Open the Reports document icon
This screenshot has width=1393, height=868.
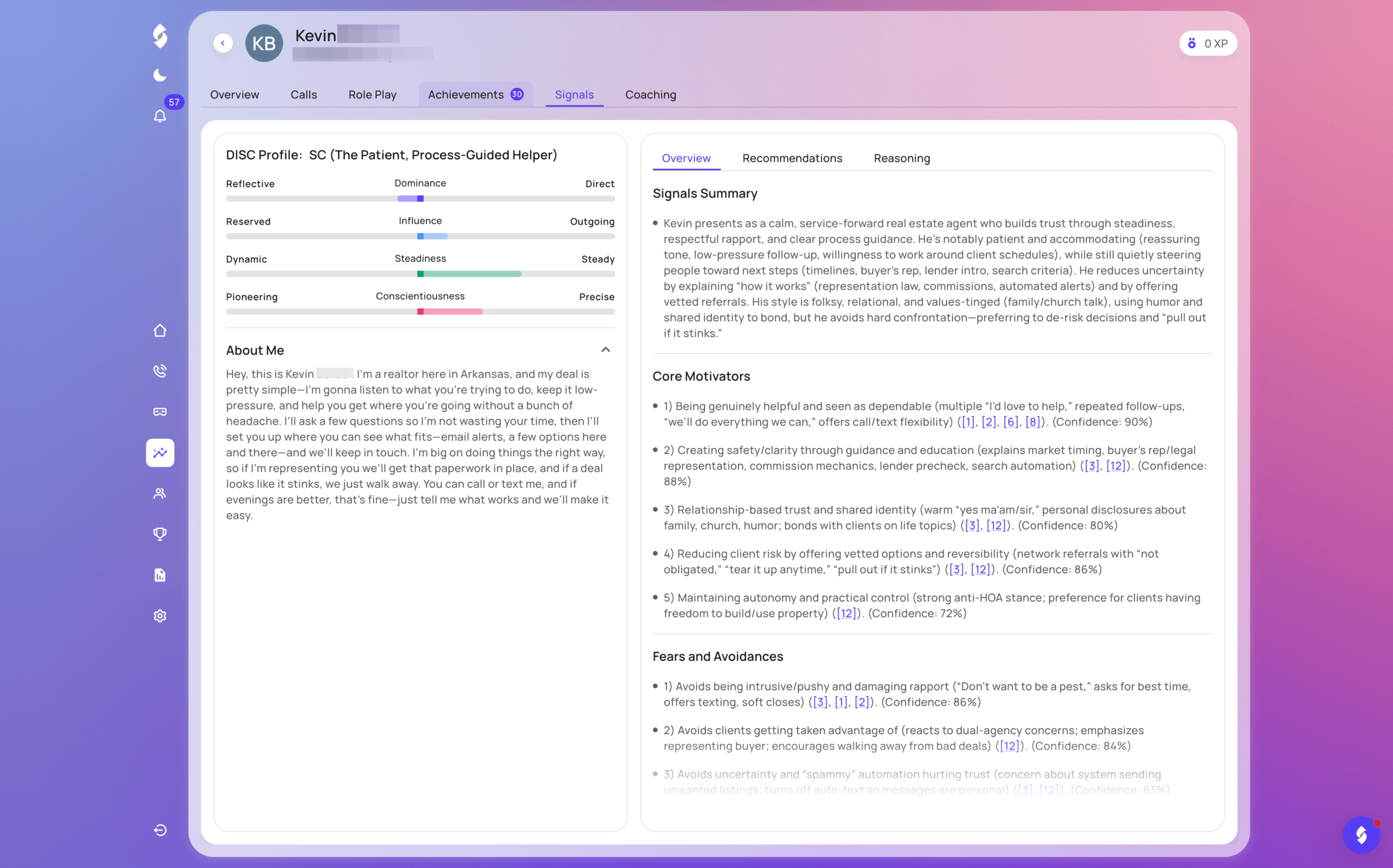159,575
